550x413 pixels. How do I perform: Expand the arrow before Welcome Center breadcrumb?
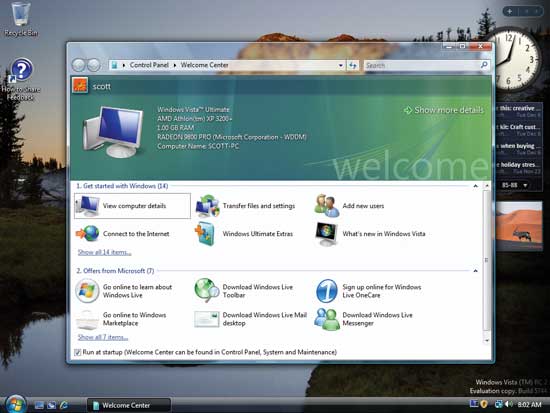175,65
